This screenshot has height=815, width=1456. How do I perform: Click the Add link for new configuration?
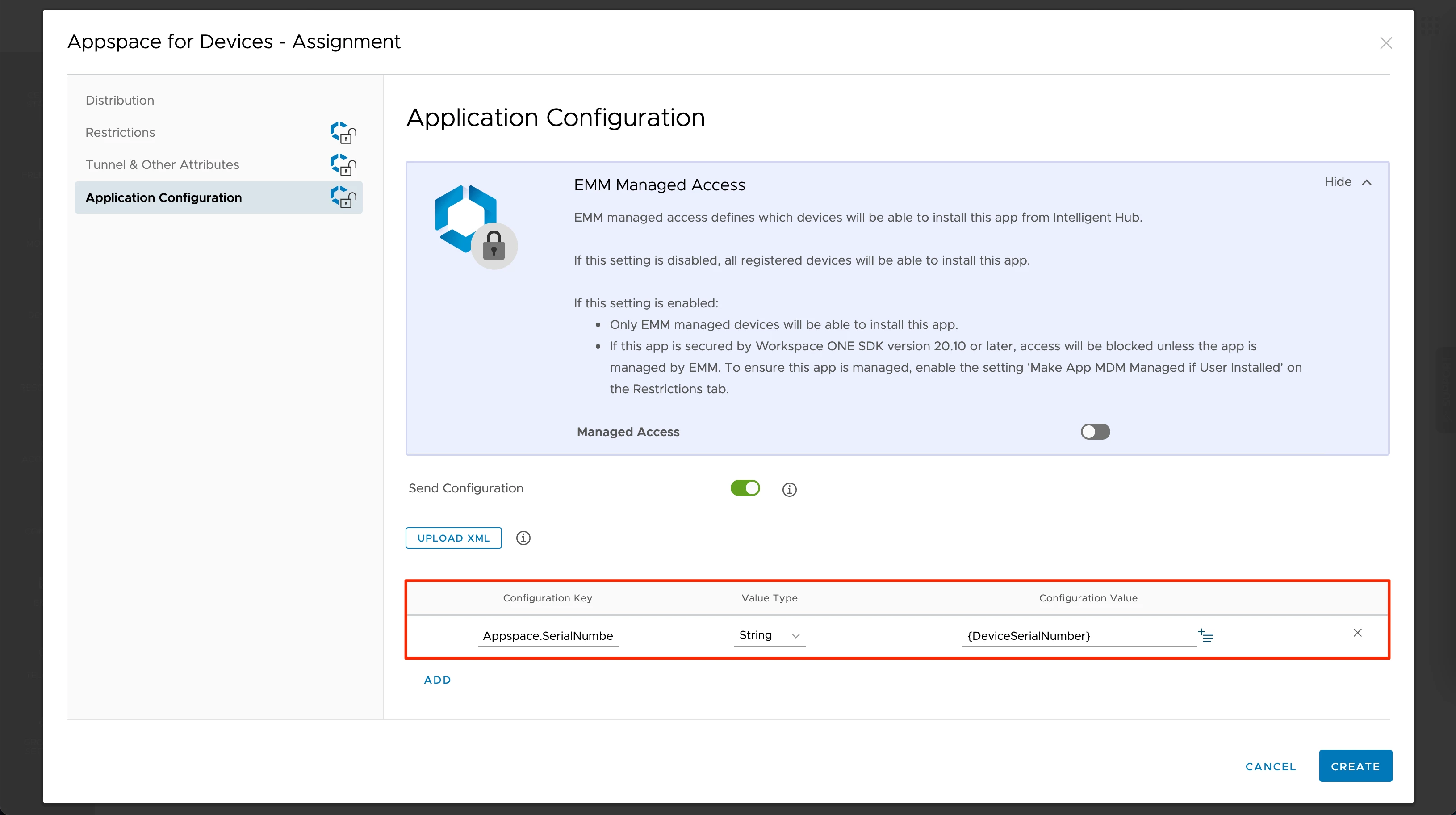[437, 680]
